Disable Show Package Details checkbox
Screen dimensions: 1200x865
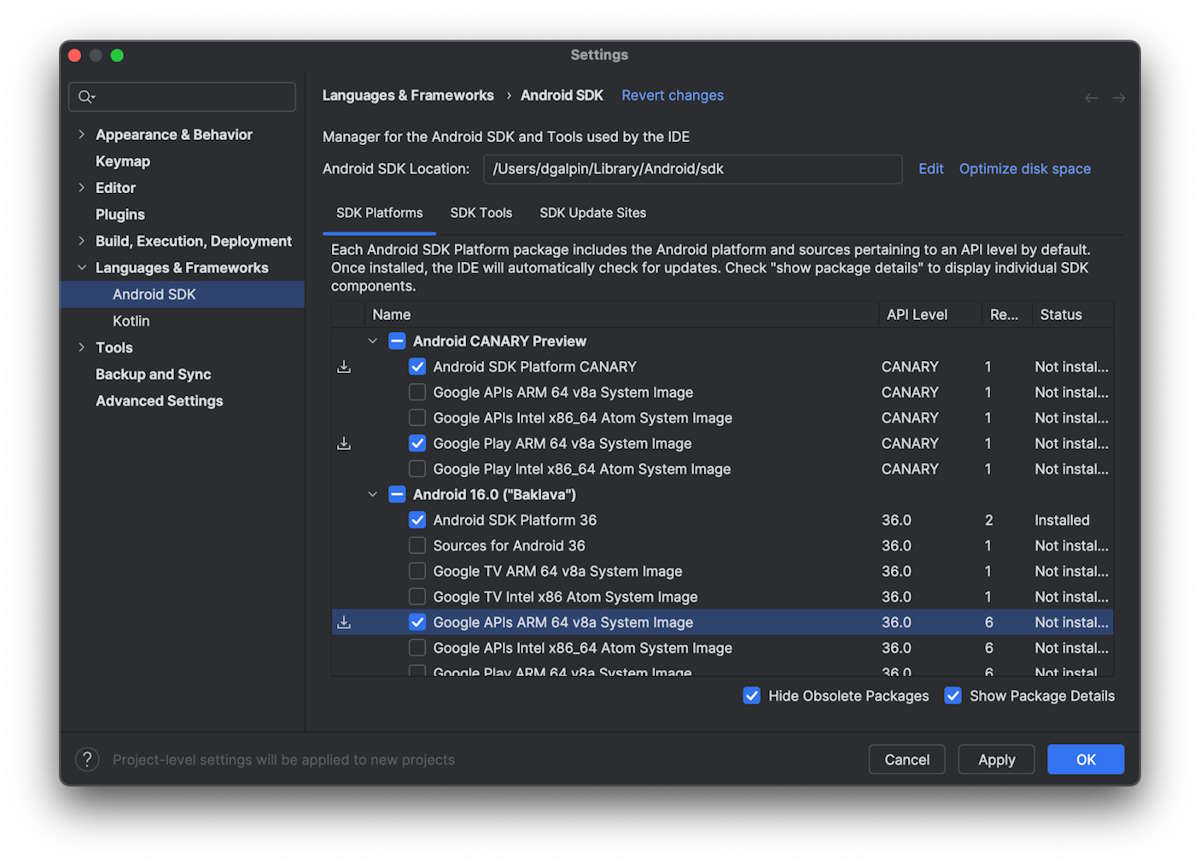(x=953, y=696)
